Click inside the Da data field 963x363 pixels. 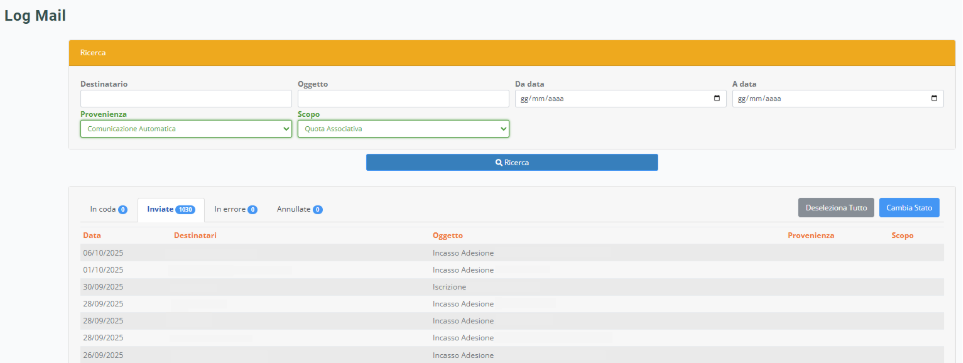tap(620, 99)
